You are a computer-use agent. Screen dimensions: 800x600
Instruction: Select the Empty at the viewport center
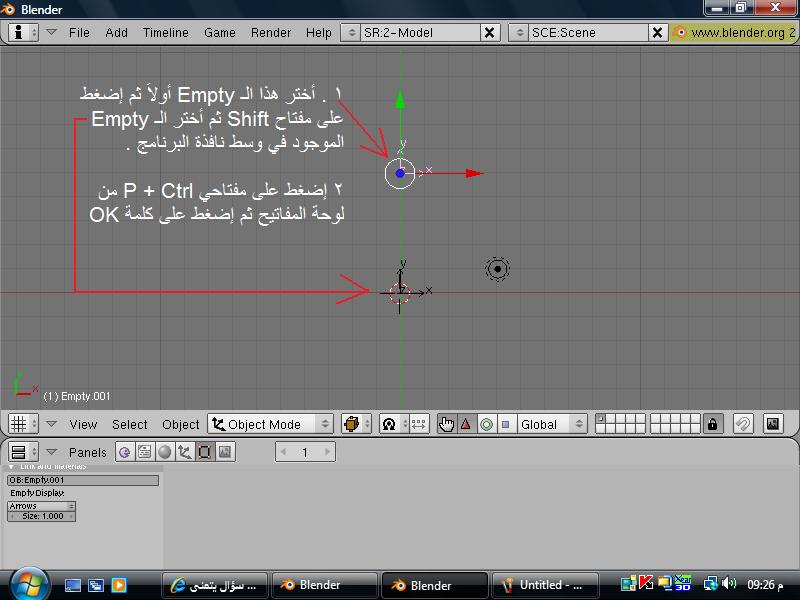[x=400, y=292]
